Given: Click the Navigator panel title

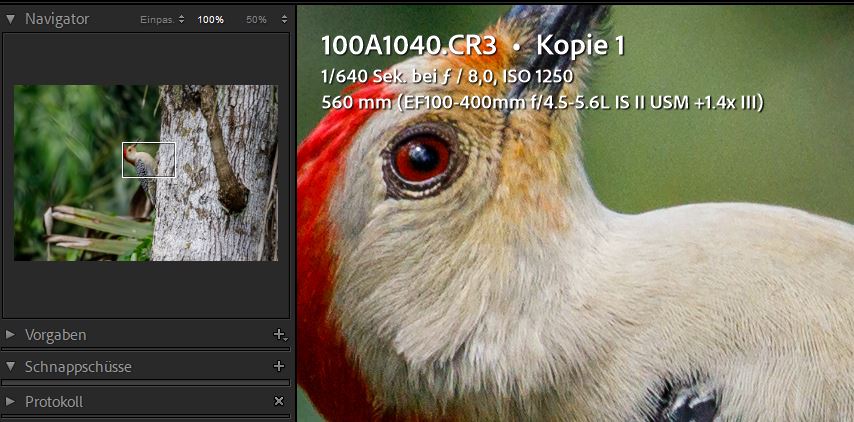Looking at the screenshot, I should 57,19.
